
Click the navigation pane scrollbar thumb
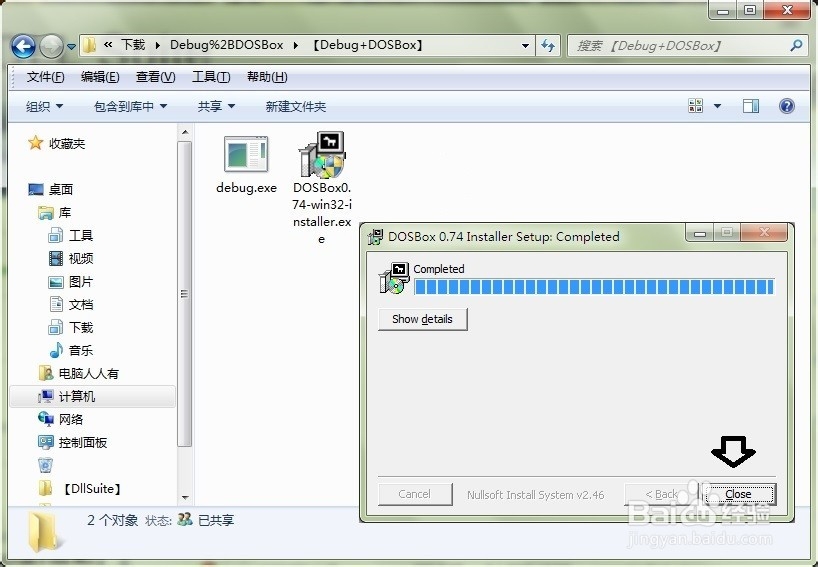click(x=184, y=294)
